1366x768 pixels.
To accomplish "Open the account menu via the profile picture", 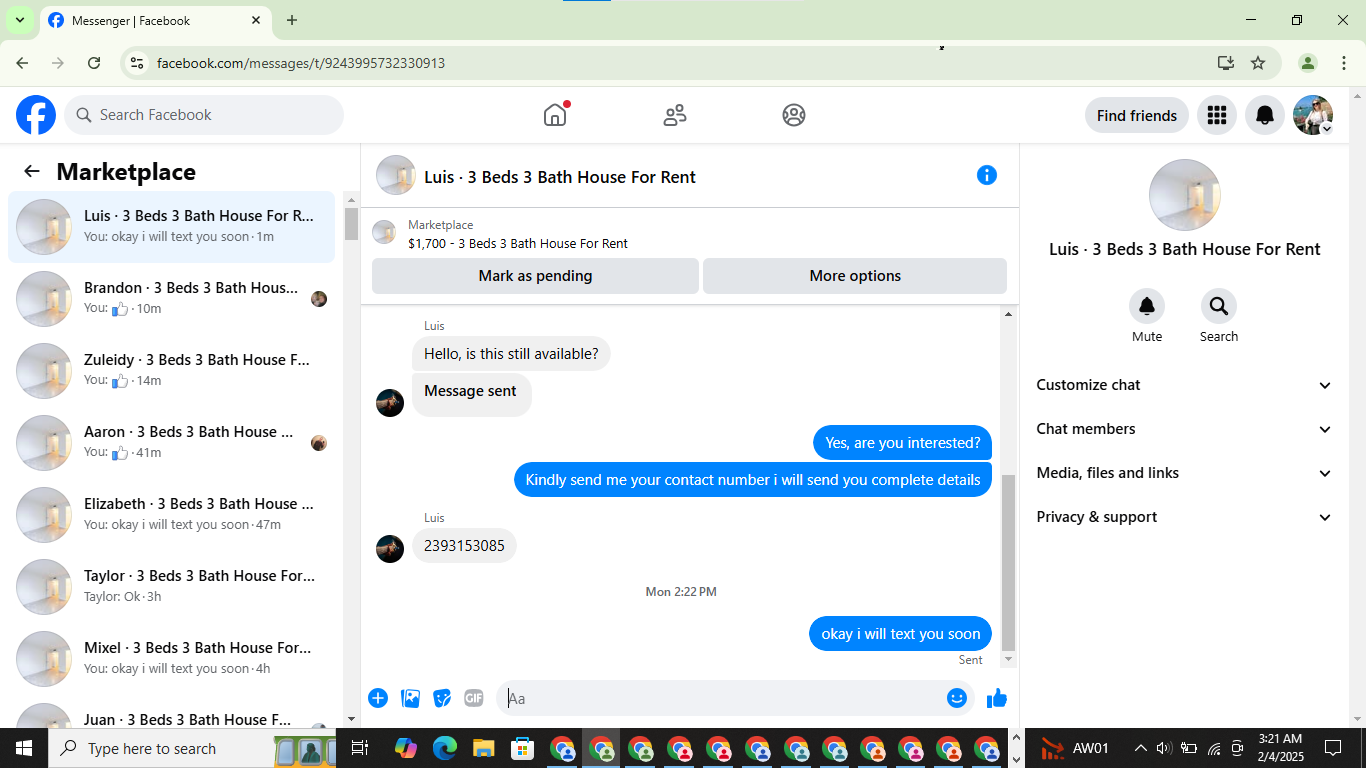I will (1313, 116).
